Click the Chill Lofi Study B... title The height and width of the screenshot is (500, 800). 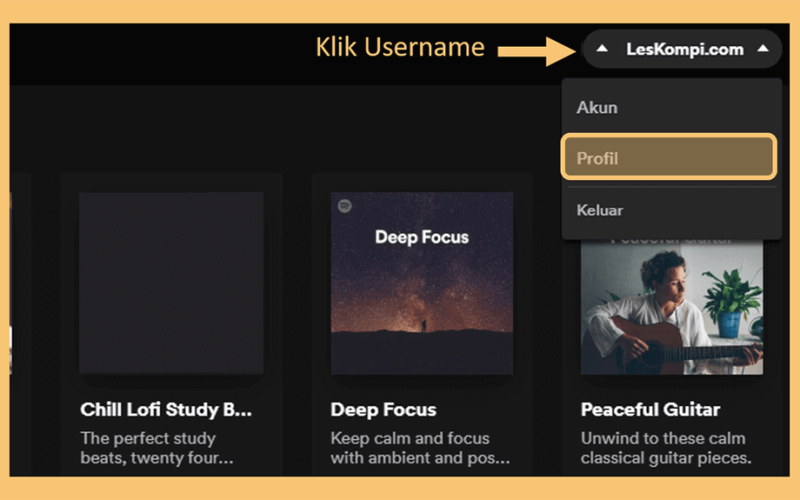pyautogui.click(x=166, y=410)
